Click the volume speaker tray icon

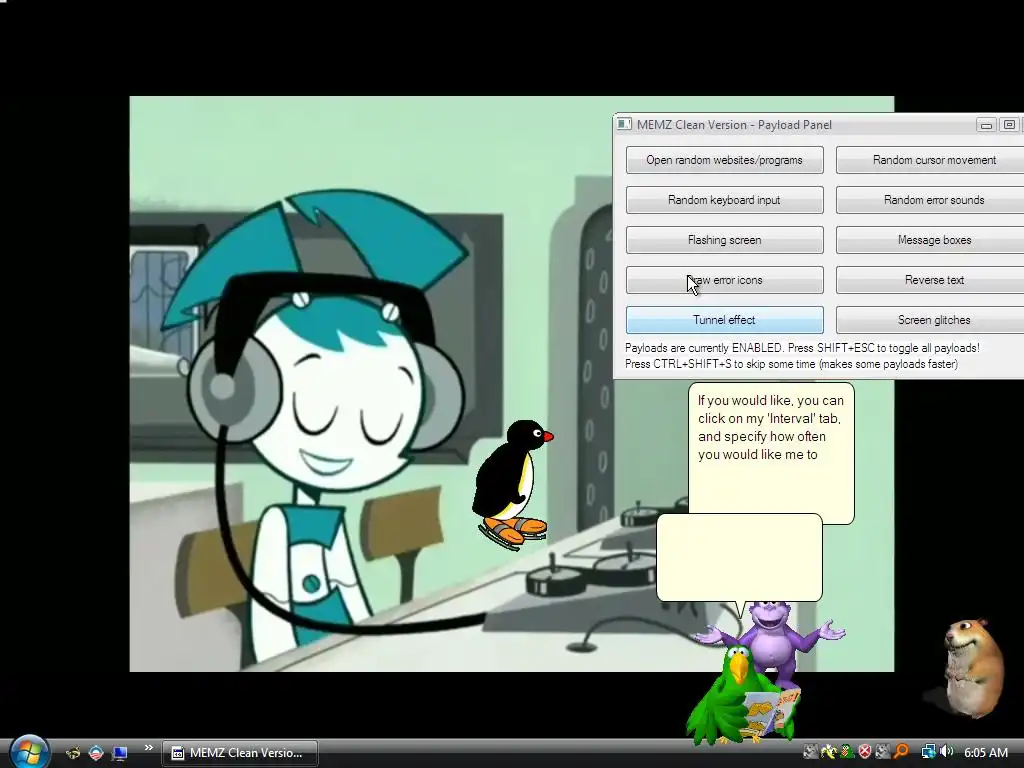tap(946, 752)
